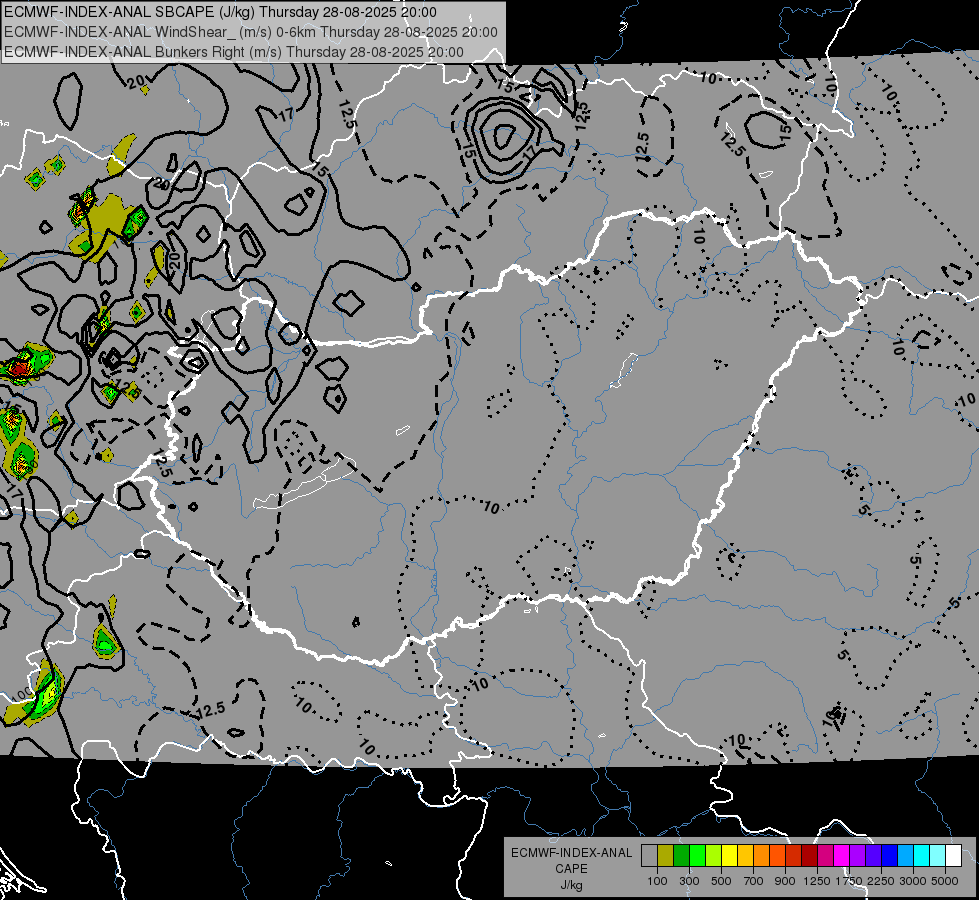Click the ECMWF-INDEX-ANAL legend title
Screen dimensions: 979x900
click(x=571, y=853)
